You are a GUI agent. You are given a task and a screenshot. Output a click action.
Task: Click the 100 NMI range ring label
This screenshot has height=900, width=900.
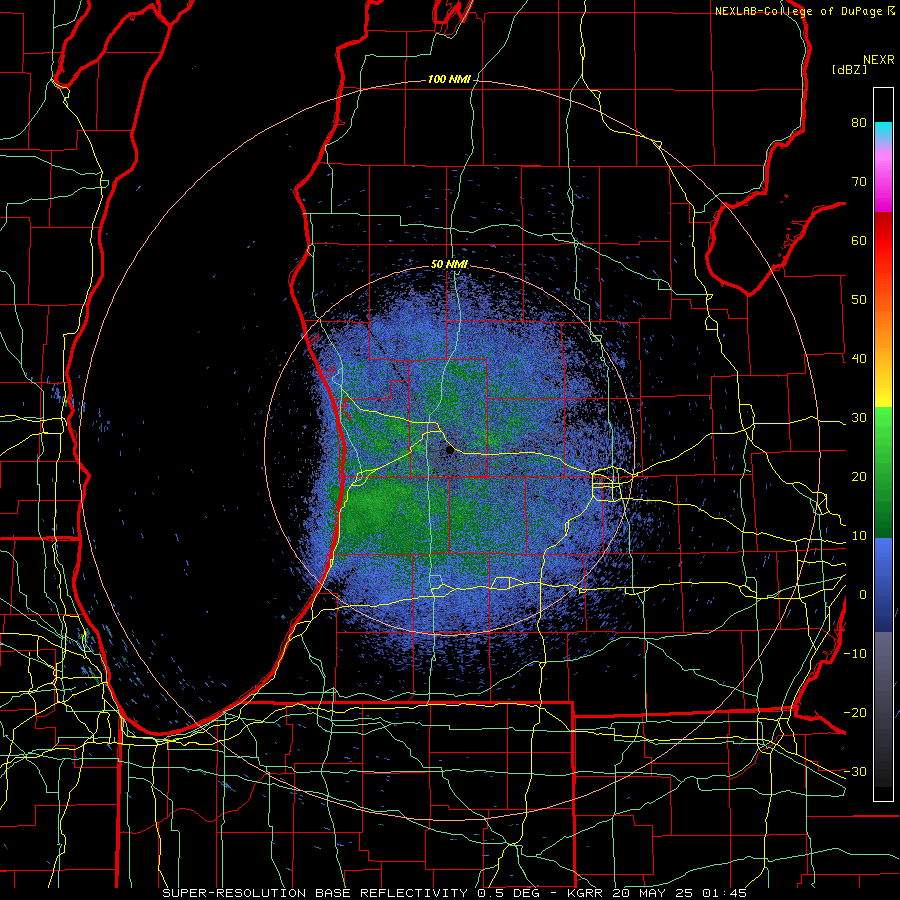(x=449, y=79)
